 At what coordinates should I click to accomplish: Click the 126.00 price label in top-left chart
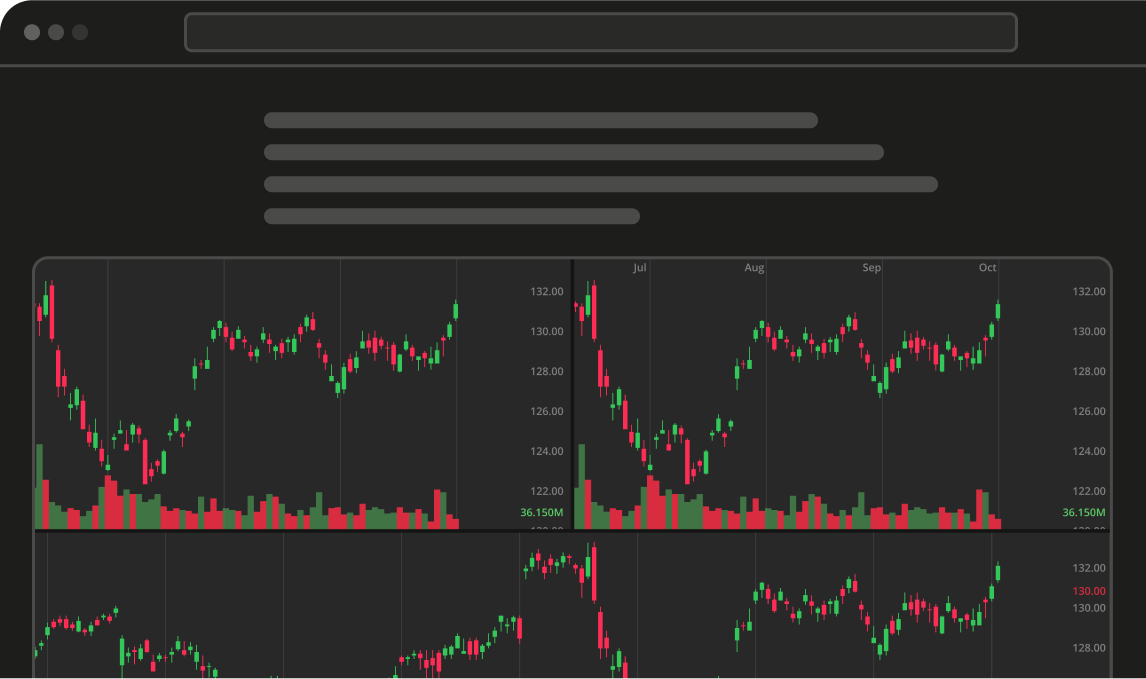547,411
